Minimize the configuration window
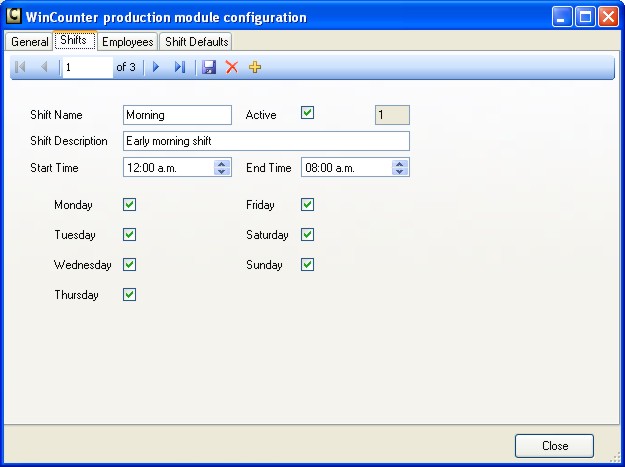The width and height of the screenshot is (625, 467). pos(562,17)
